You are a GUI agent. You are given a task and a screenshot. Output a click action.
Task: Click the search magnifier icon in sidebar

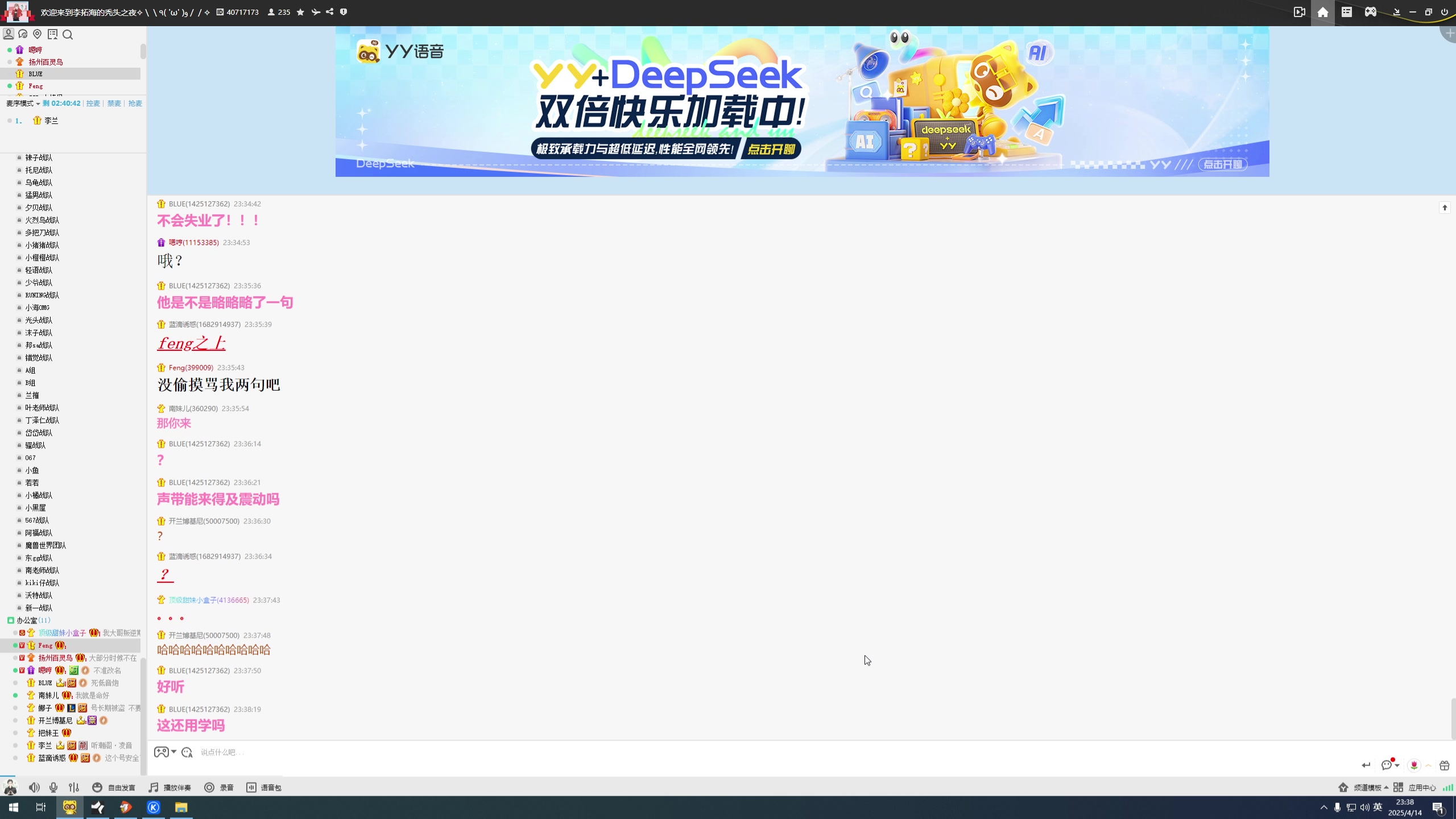coord(68,35)
